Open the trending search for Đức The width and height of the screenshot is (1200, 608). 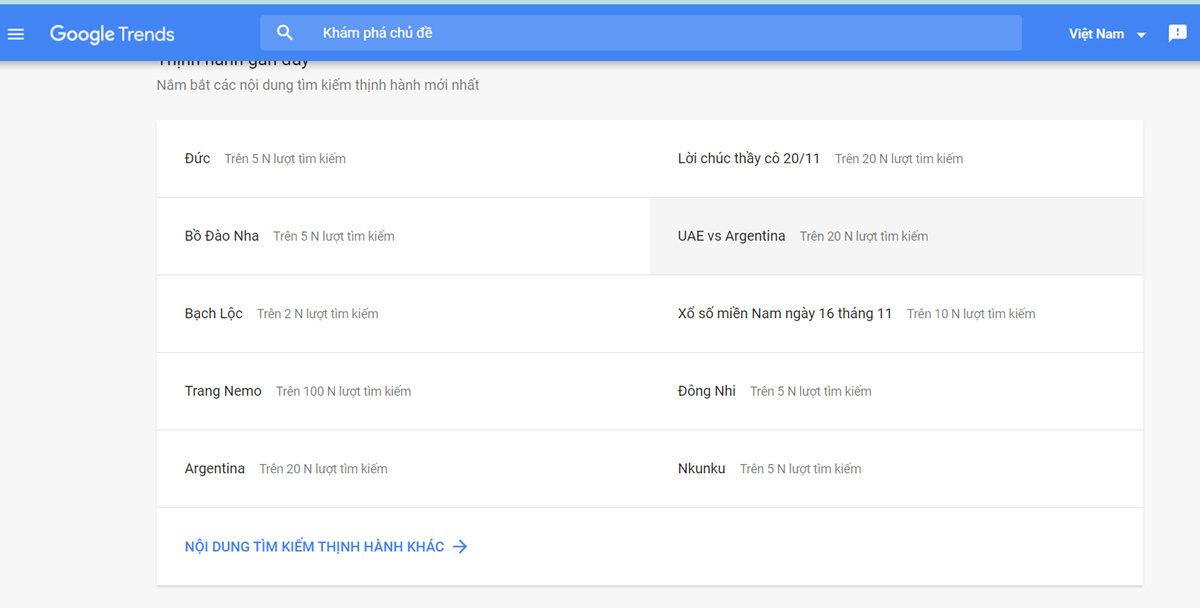point(197,158)
